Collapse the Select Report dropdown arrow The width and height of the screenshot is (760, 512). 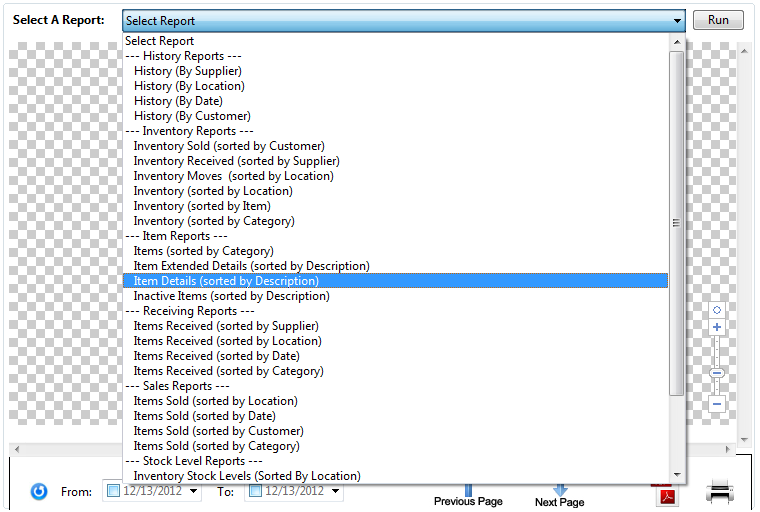[677, 21]
